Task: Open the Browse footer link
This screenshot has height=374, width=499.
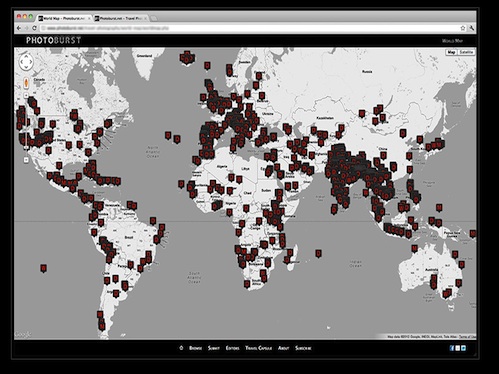Action: pos(196,348)
